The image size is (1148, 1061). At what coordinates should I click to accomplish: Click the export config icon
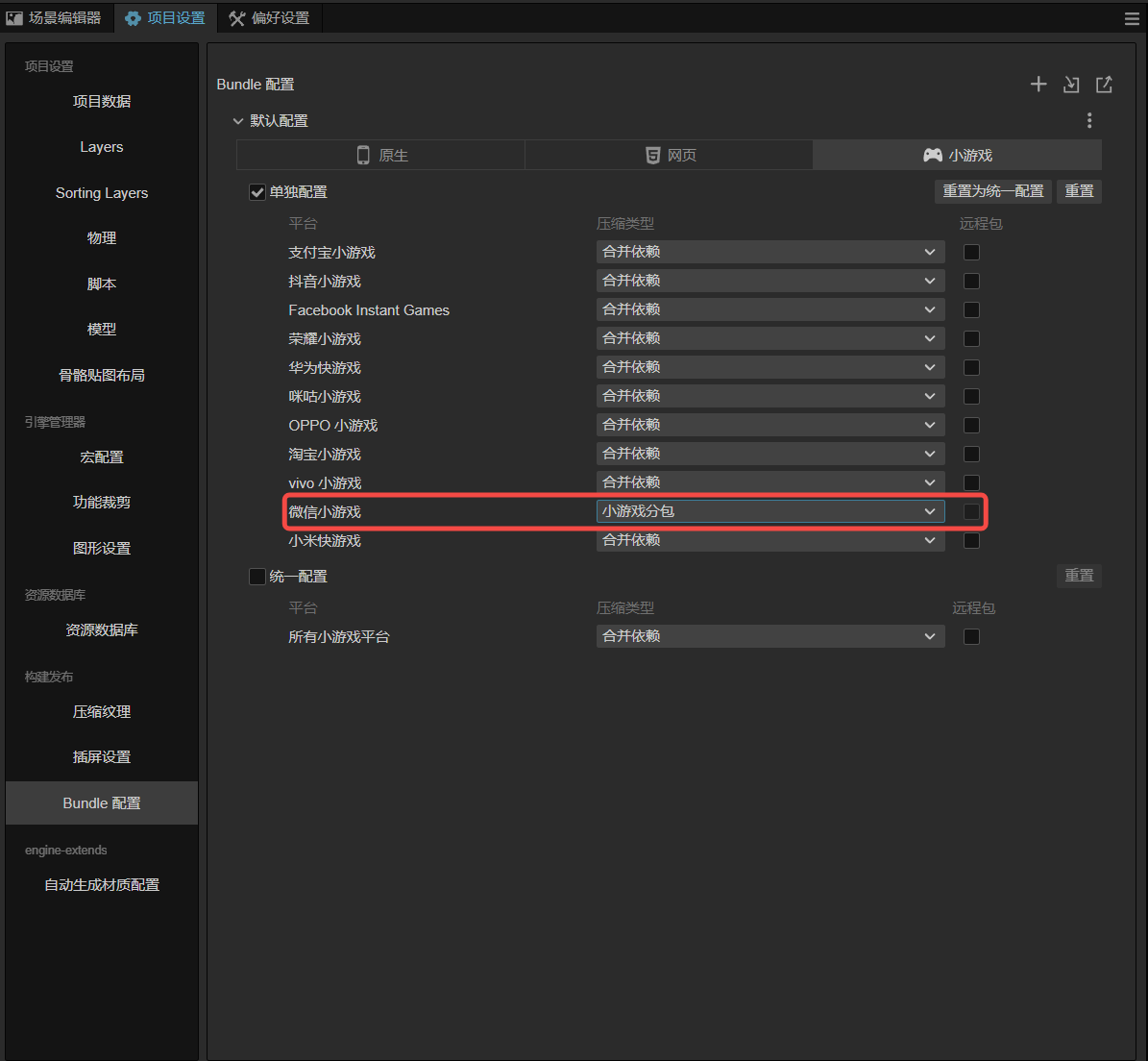pos(1104,85)
